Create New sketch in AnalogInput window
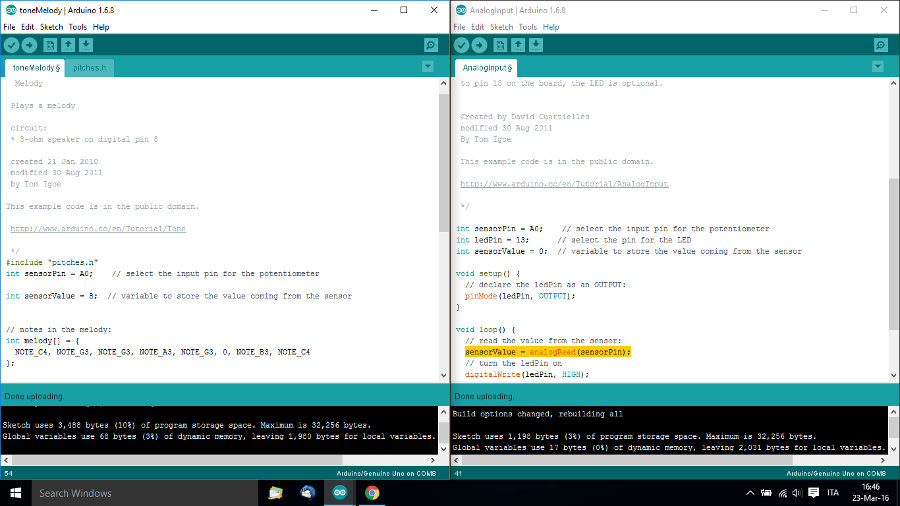 pos(500,45)
